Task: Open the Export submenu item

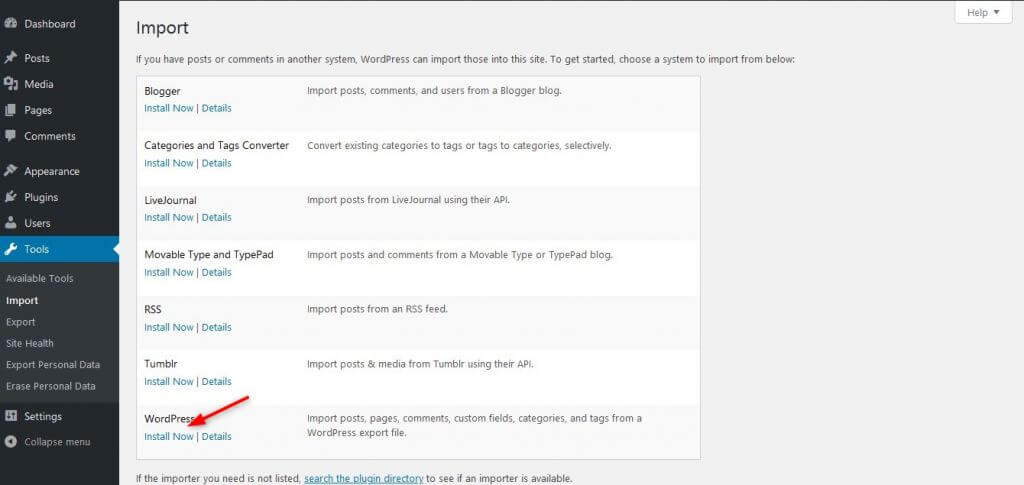Action: click(x=21, y=322)
